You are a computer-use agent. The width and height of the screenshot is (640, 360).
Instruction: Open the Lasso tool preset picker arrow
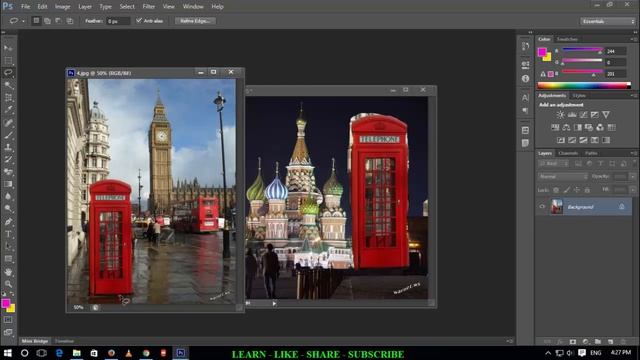coord(23,21)
